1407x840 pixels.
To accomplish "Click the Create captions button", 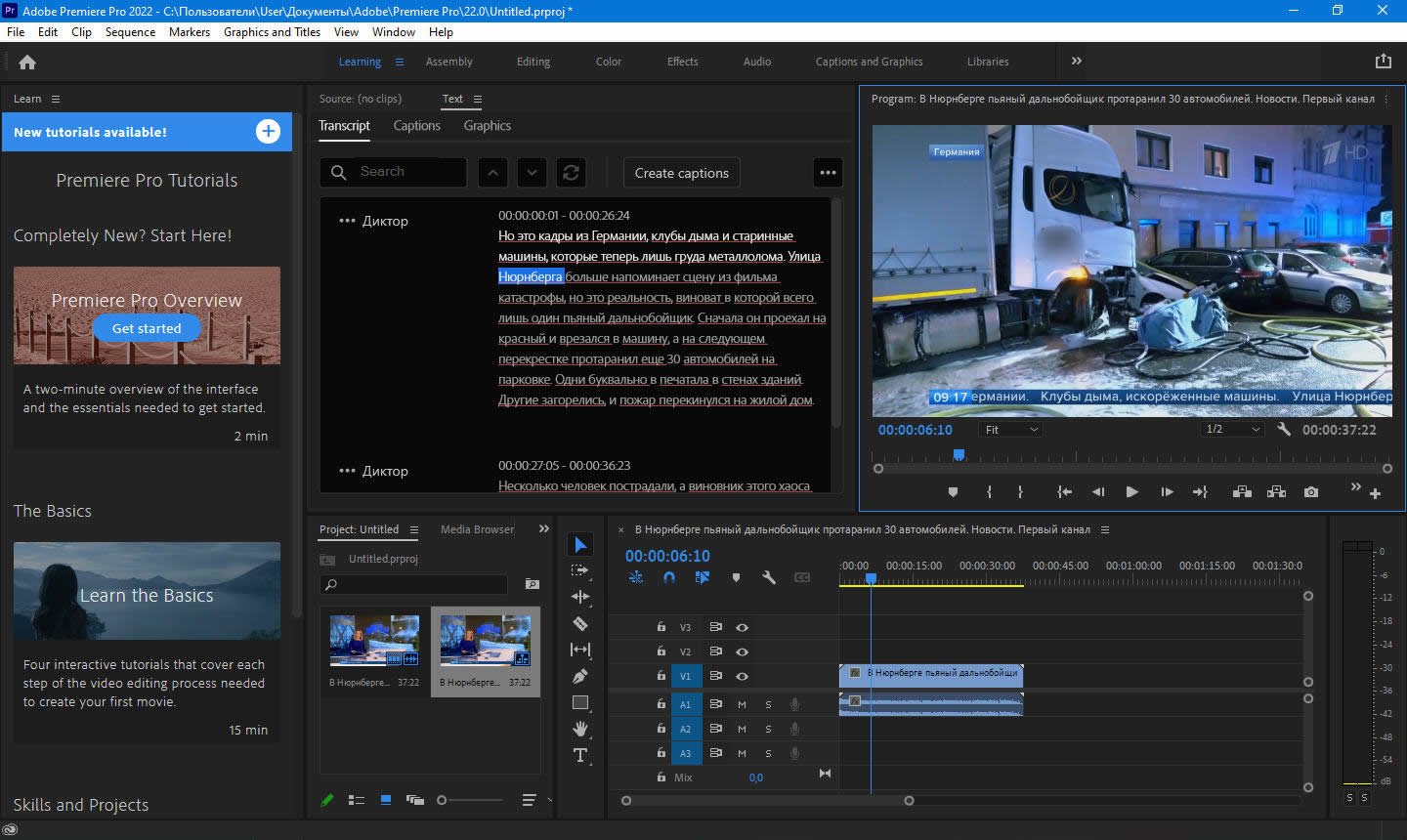I will [x=681, y=173].
